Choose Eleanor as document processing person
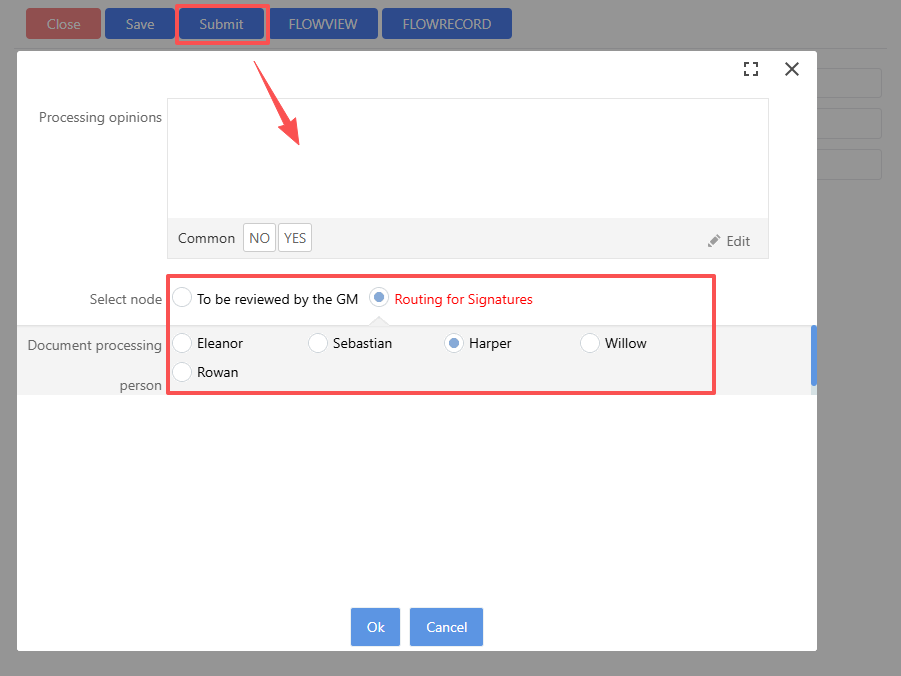 click(x=182, y=343)
